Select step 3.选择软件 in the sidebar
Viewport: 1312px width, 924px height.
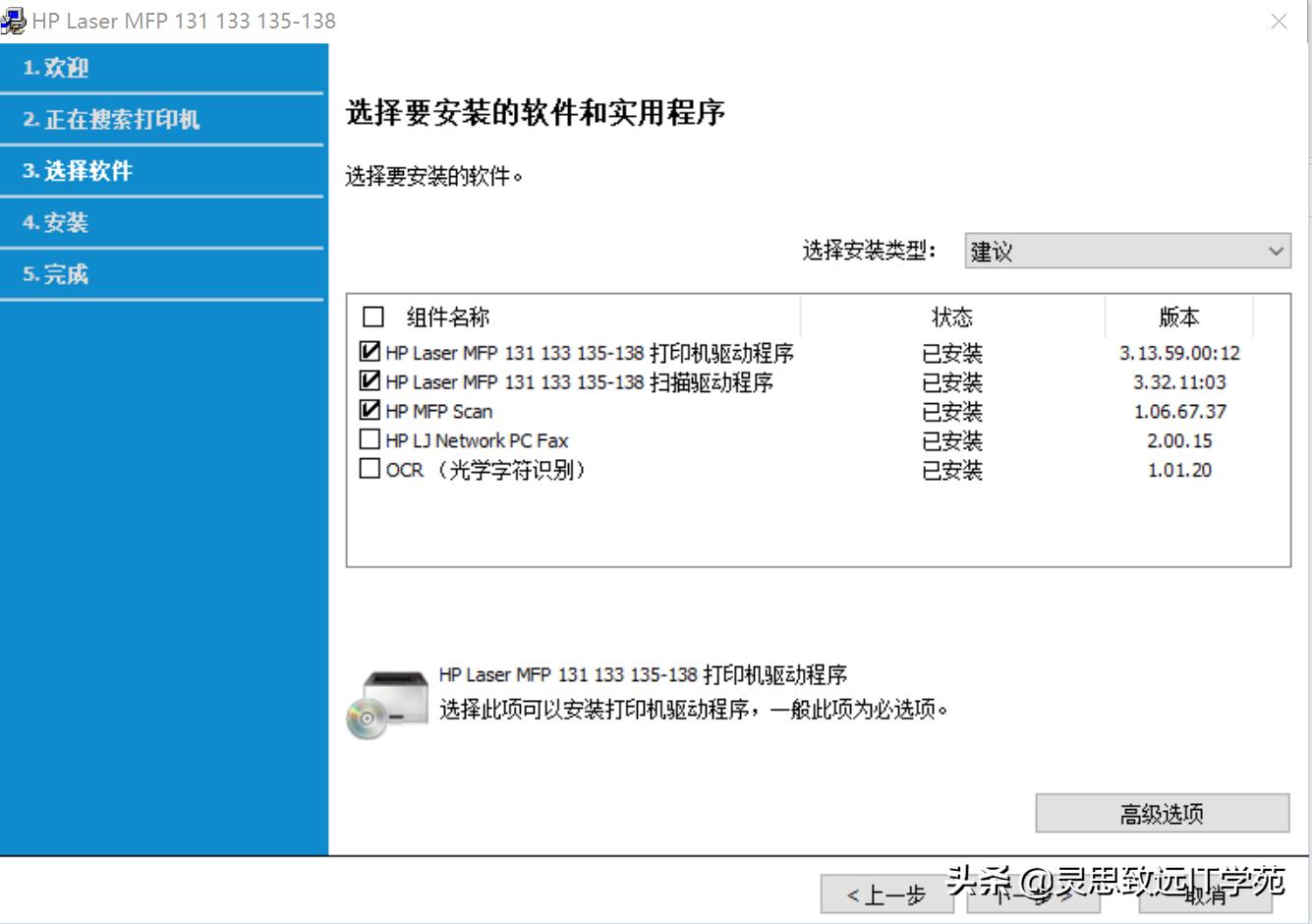click(x=162, y=171)
